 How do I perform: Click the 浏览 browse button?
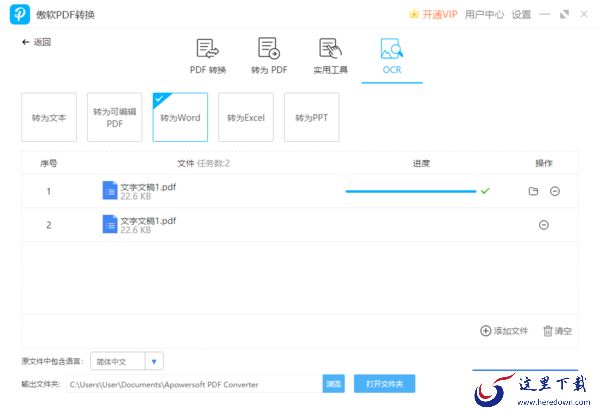point(334,384)
